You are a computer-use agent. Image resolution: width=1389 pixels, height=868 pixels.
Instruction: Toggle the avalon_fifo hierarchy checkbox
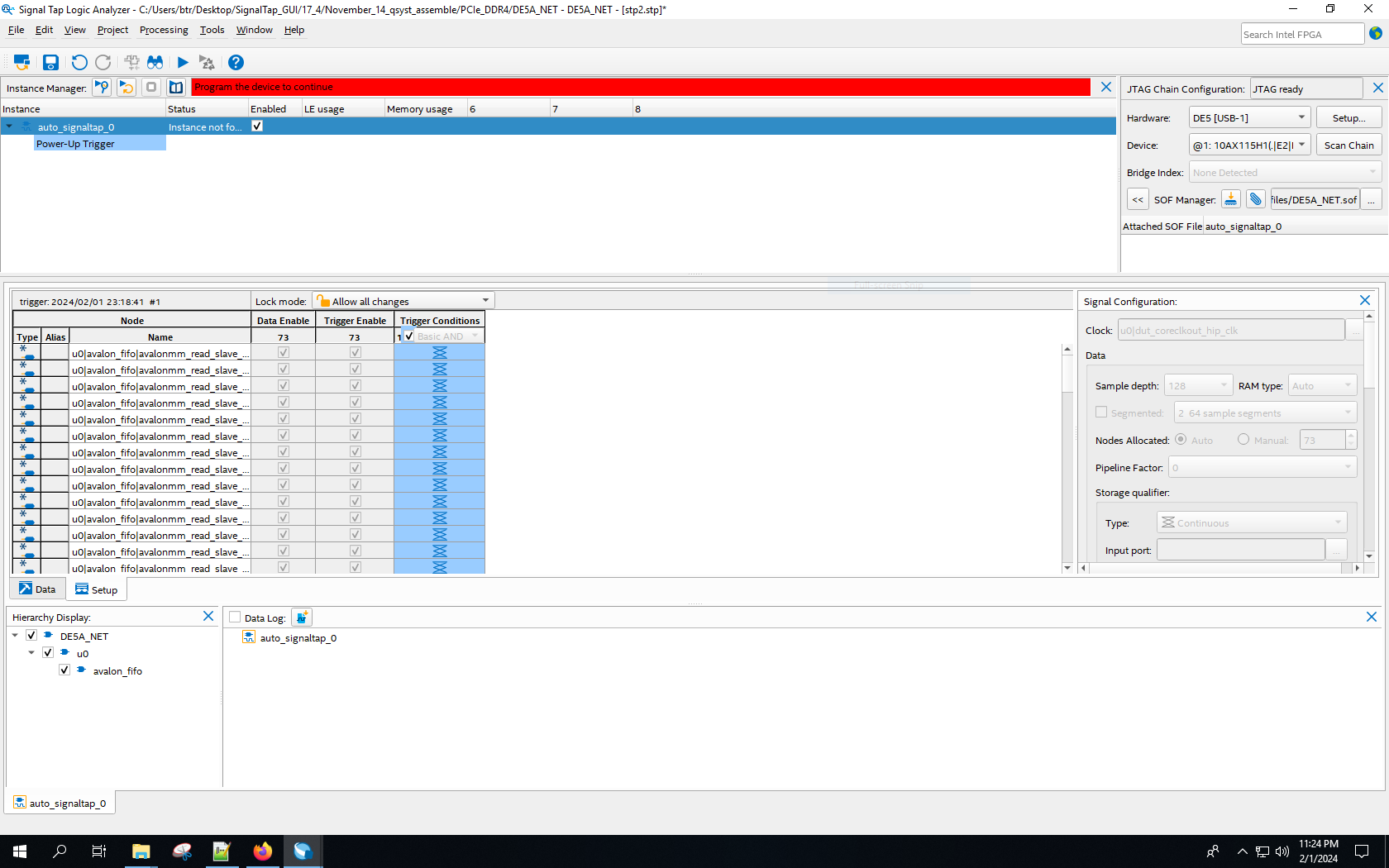coord(64,670)
